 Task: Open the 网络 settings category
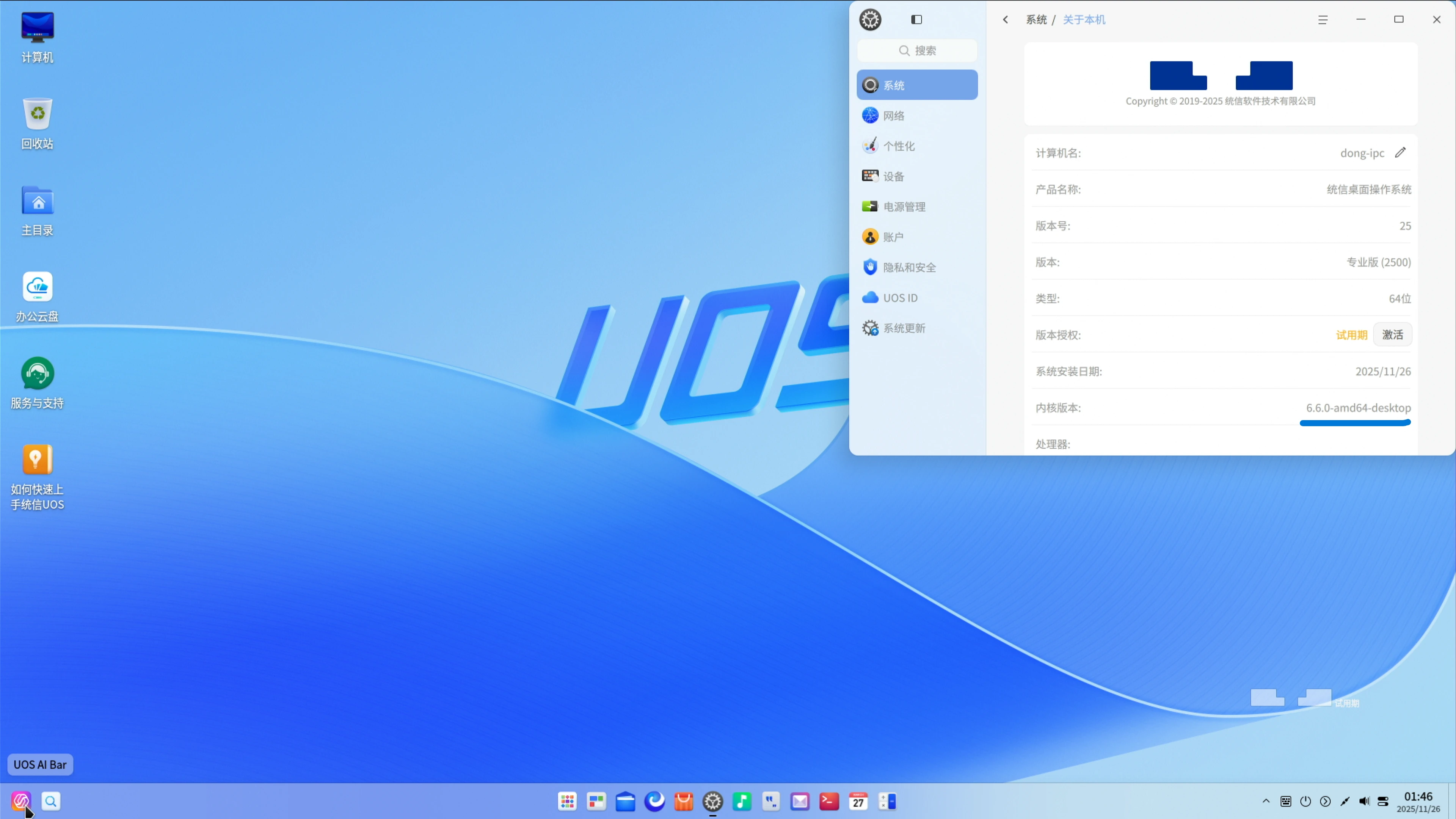click(x=917, y=115)
